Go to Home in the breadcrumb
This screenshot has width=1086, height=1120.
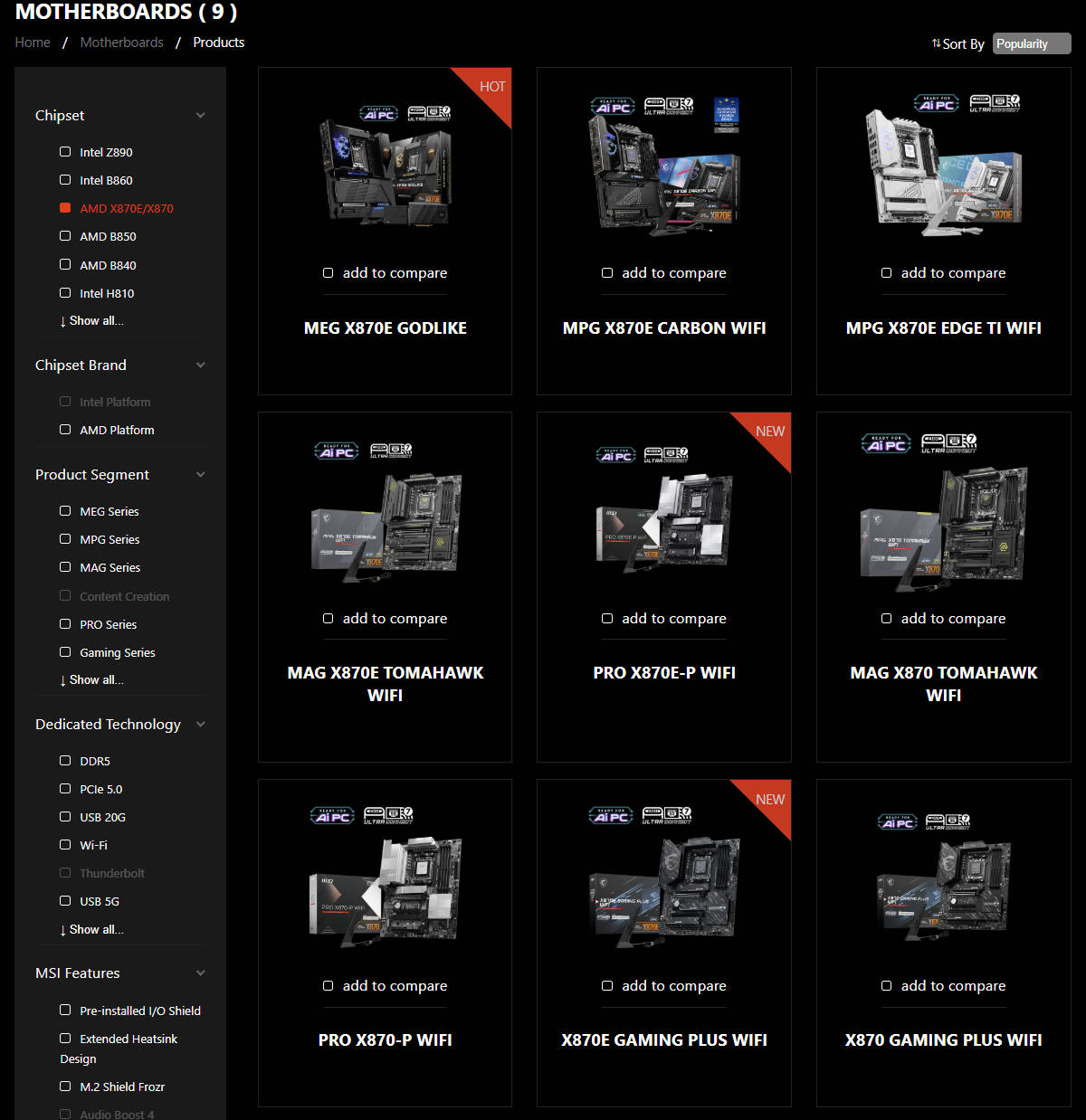[x=33, y=43]
